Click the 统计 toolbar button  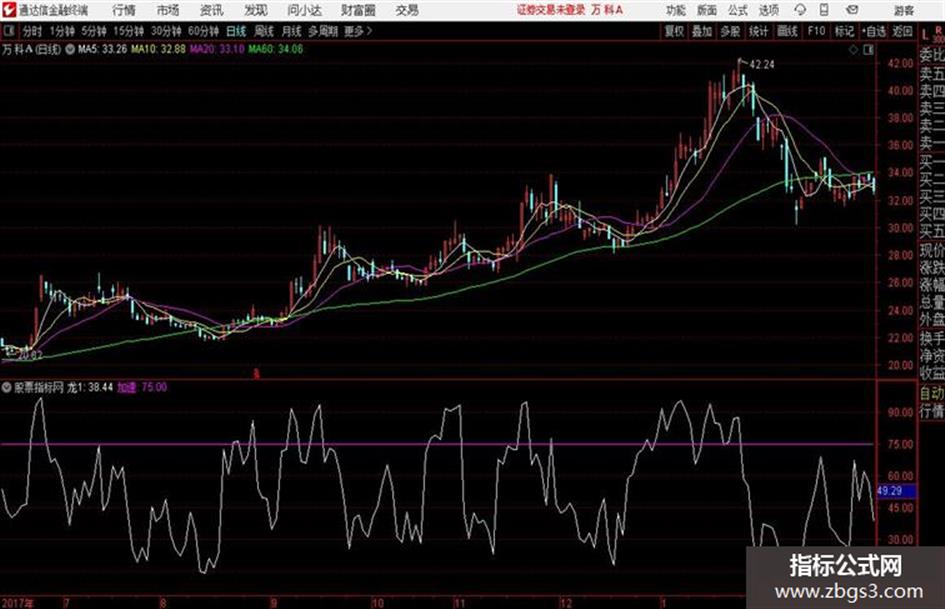click(x=758, y=31)
